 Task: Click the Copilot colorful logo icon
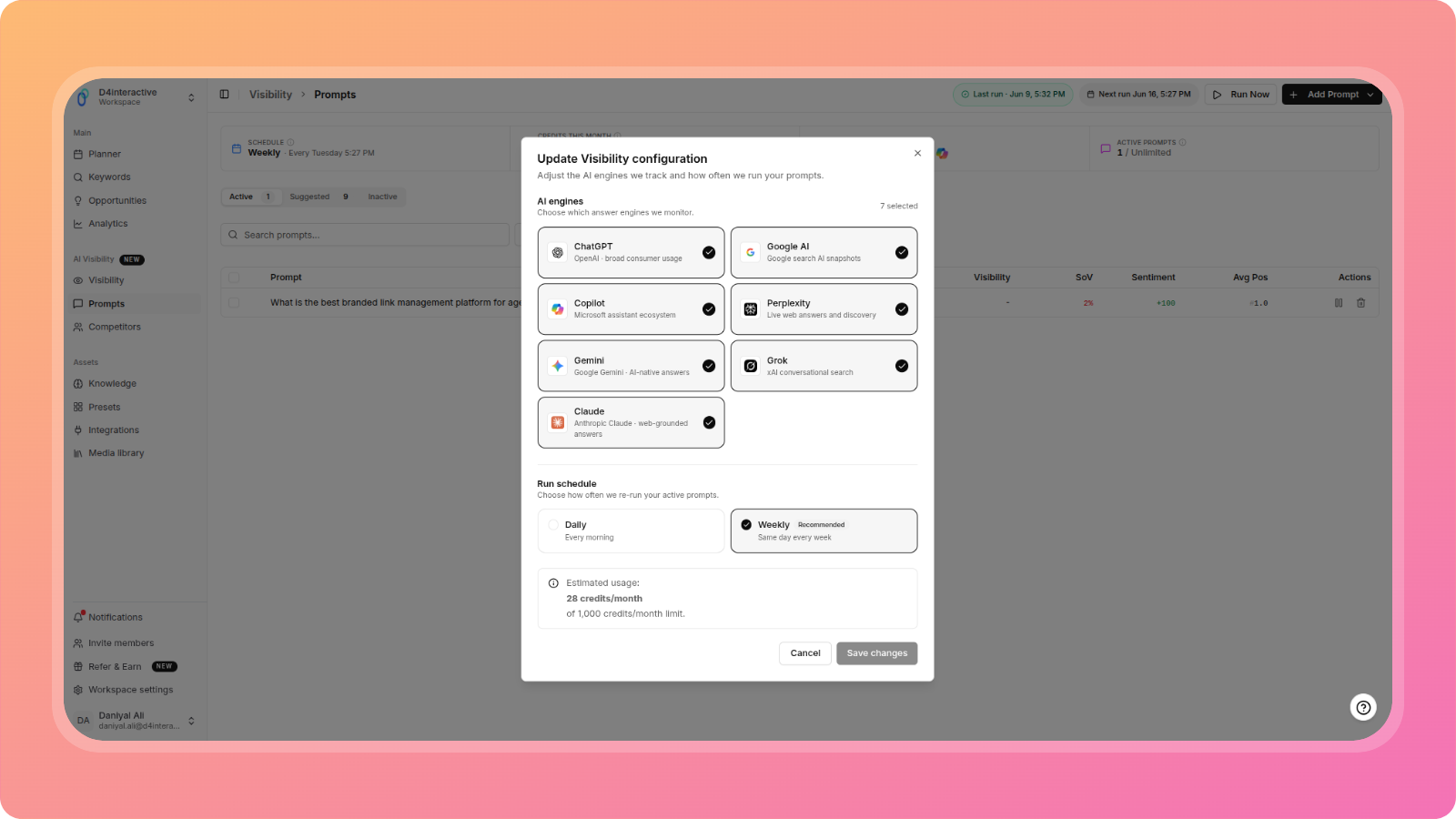pos(558,309)
